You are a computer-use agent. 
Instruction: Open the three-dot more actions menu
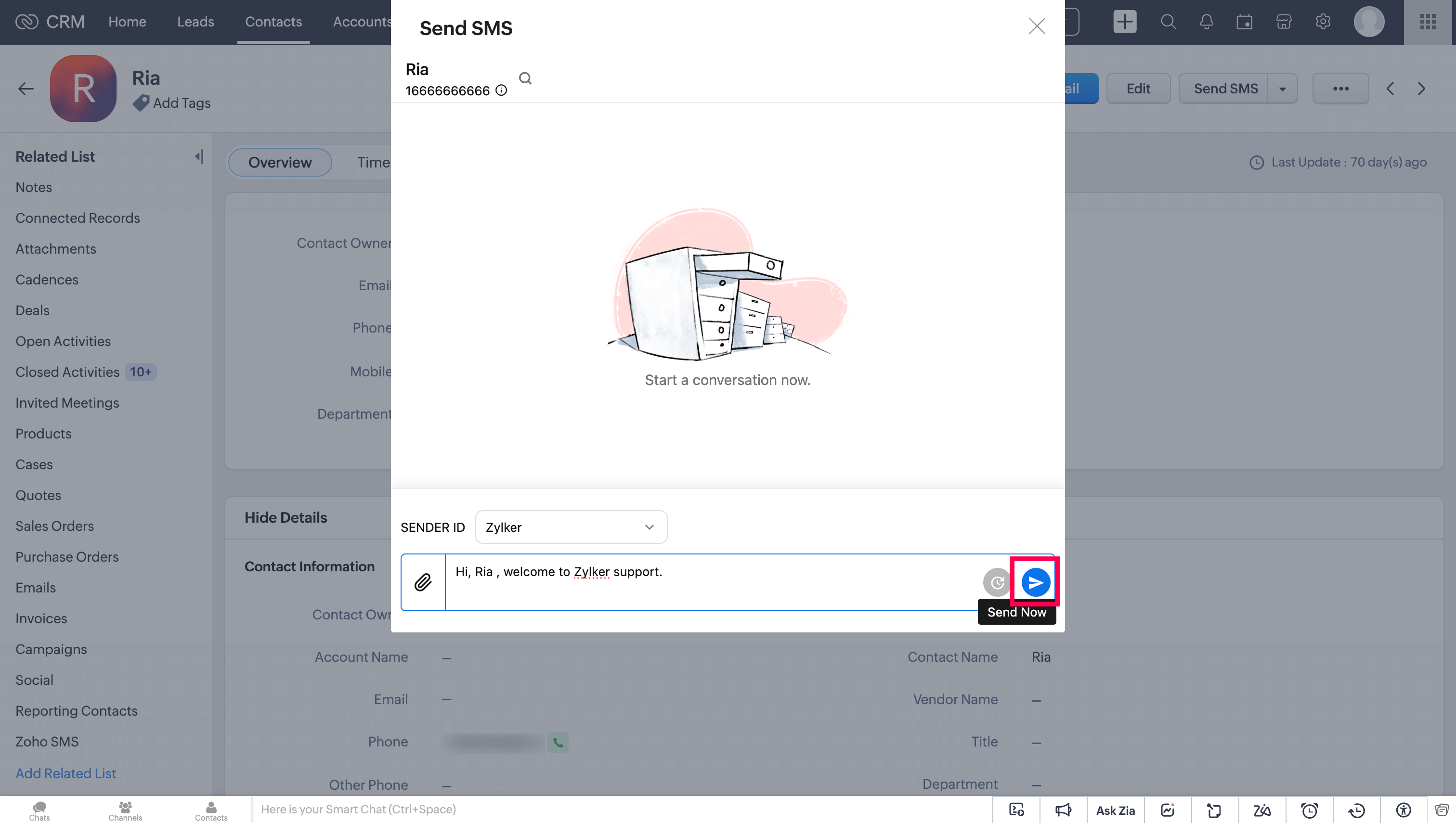(x=1340, y=89)
